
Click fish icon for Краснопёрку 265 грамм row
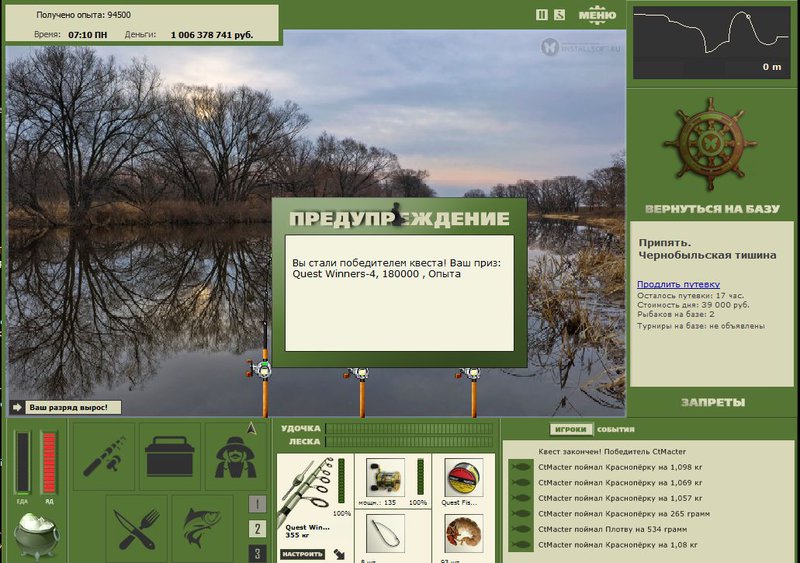pos(521,513)
